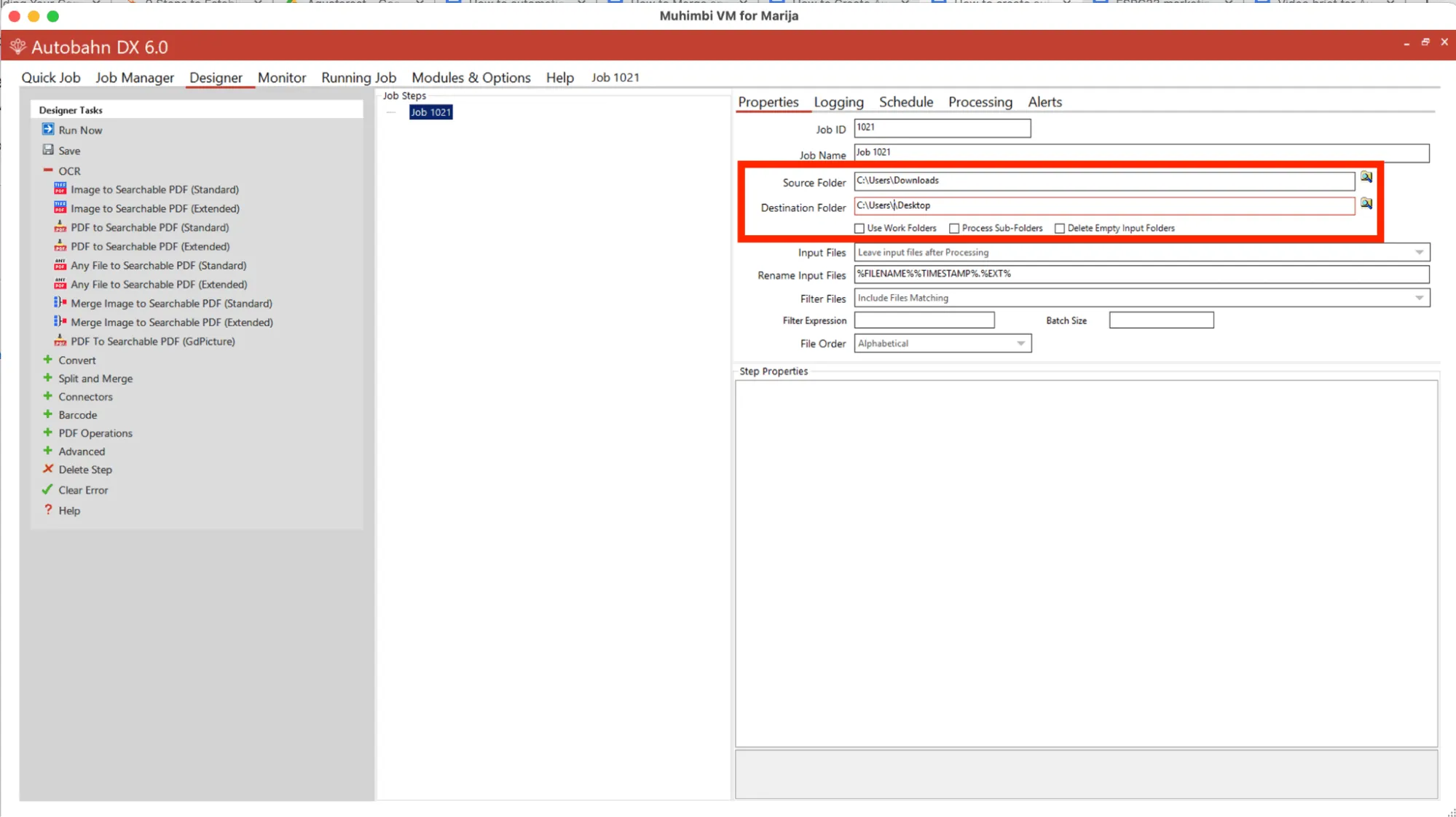Open the Modules & Options menu
The height and width of the screenshot is (817, 1456).
point(471,77)
